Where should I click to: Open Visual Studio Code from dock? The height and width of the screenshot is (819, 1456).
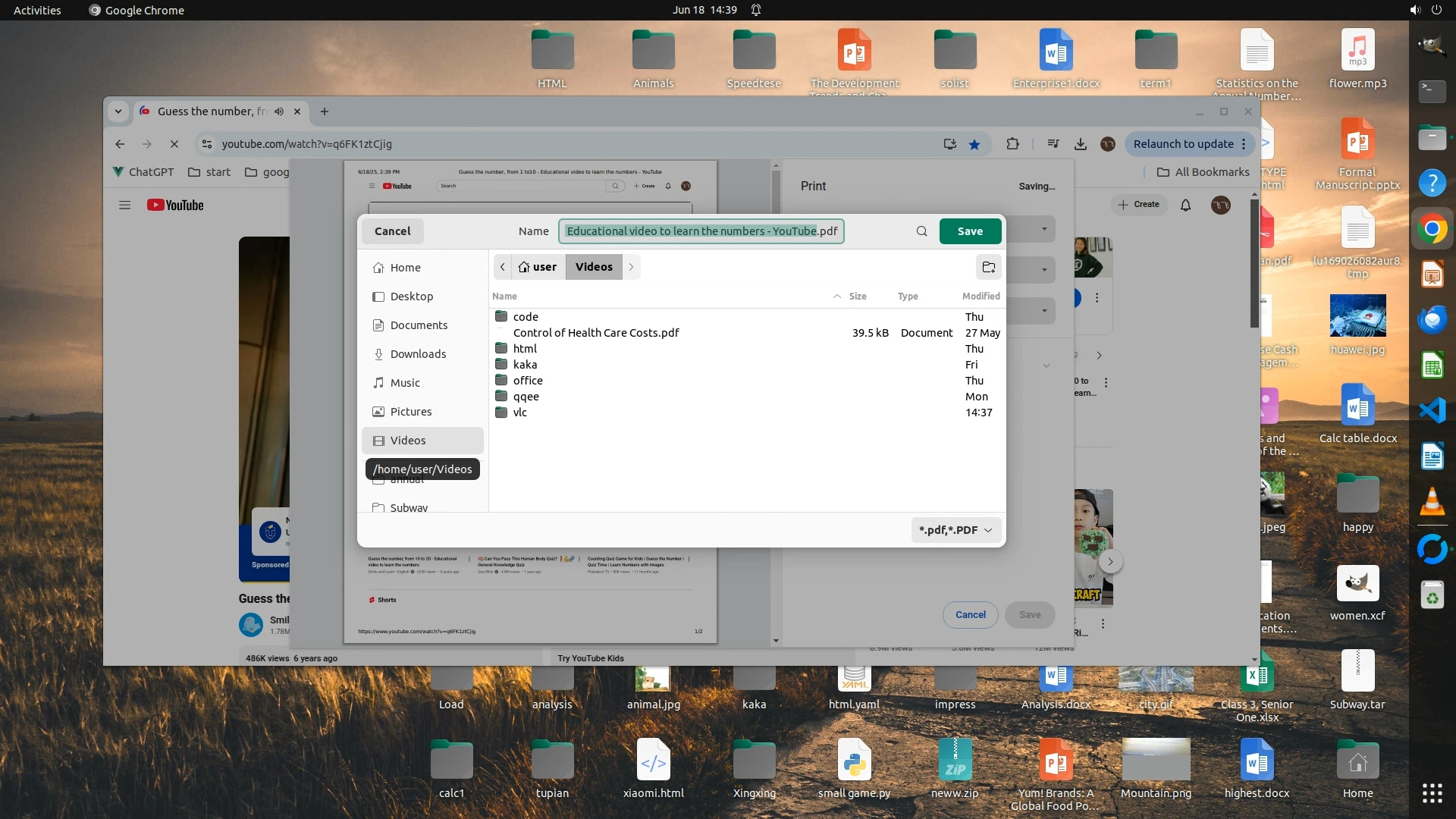point(1432,410)
